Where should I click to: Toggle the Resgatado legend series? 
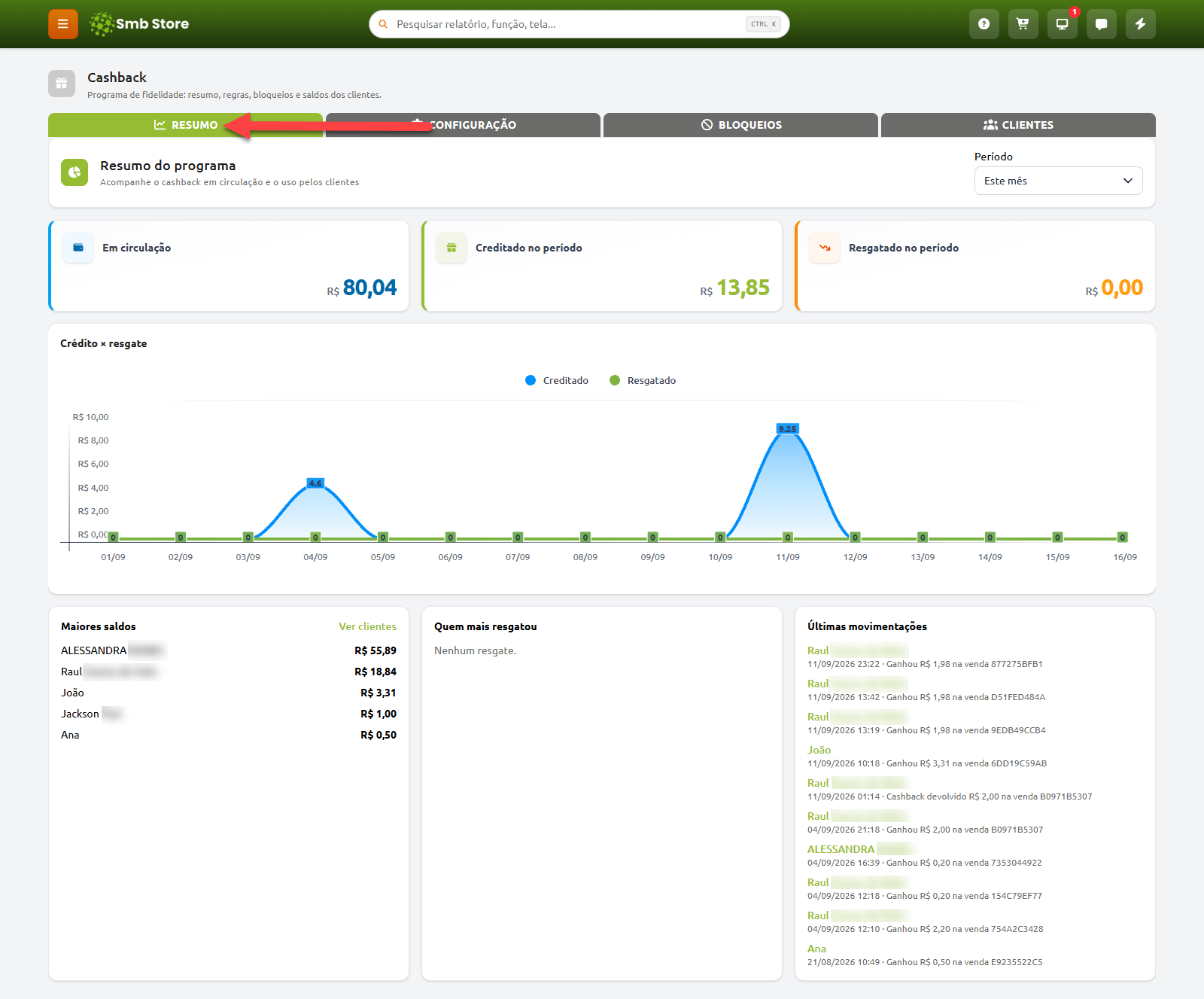tap(643, 380)
